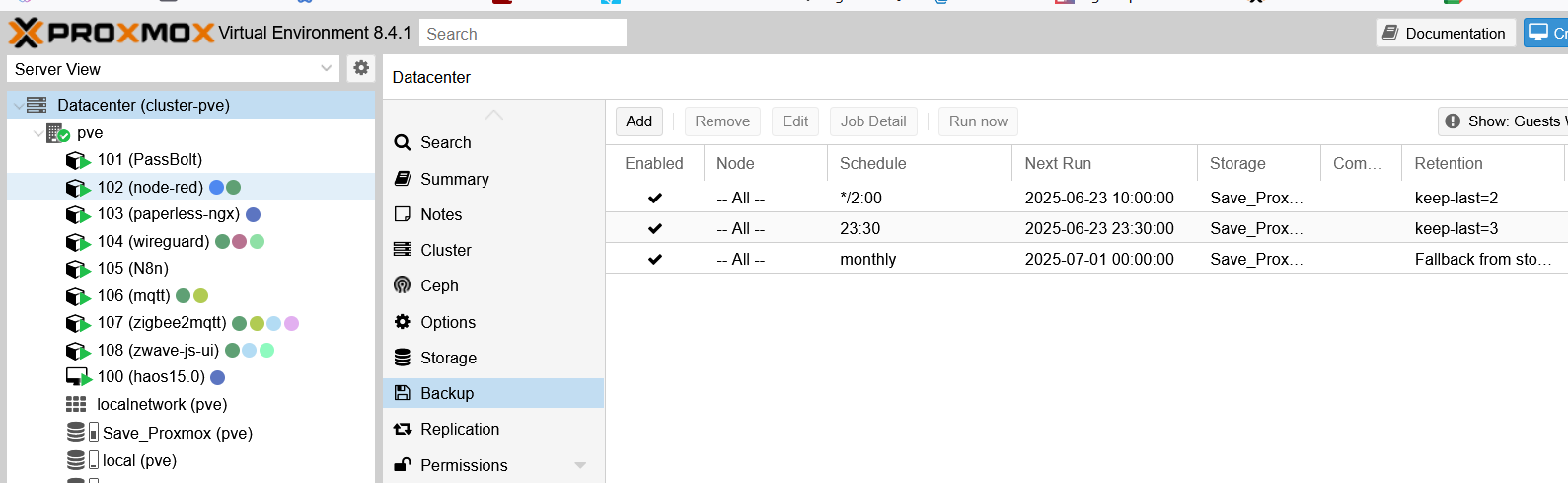Click the Remove button
1568x483 pixels.
pos(722,121)
